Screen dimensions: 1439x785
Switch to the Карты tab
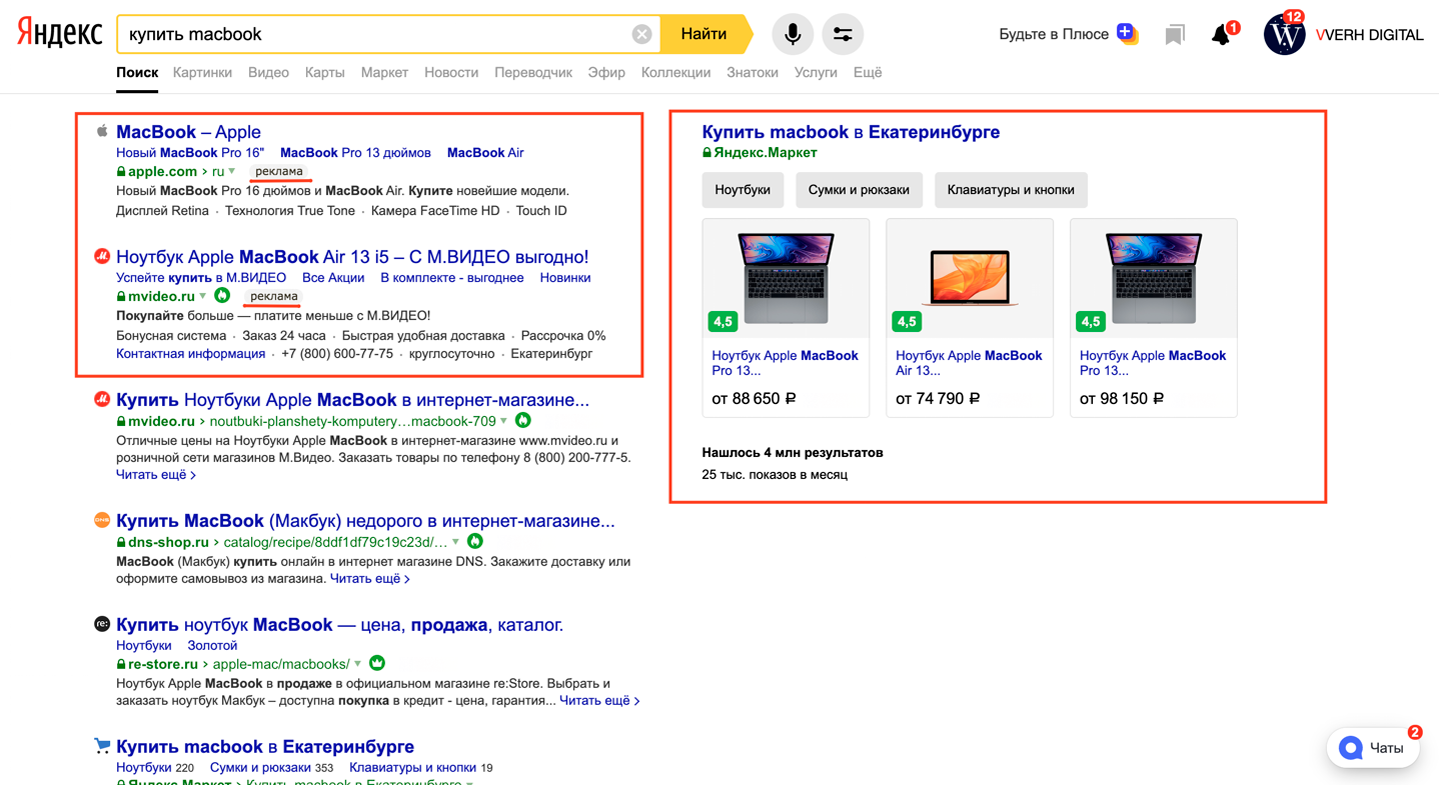click(x=325, y=72)
